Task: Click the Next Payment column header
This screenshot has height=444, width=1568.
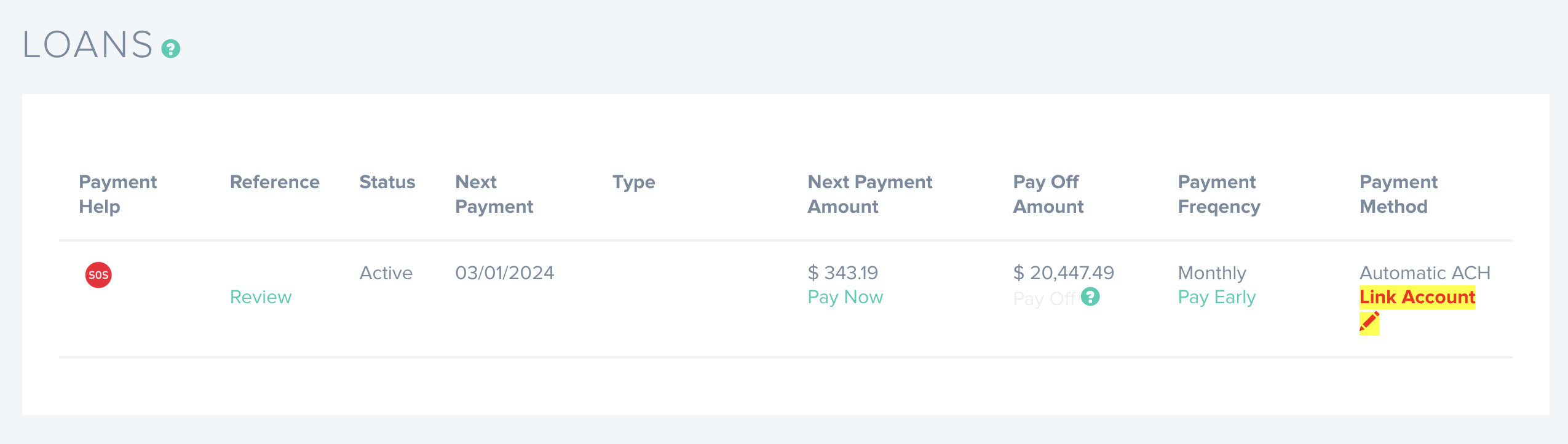Action: 494,194
